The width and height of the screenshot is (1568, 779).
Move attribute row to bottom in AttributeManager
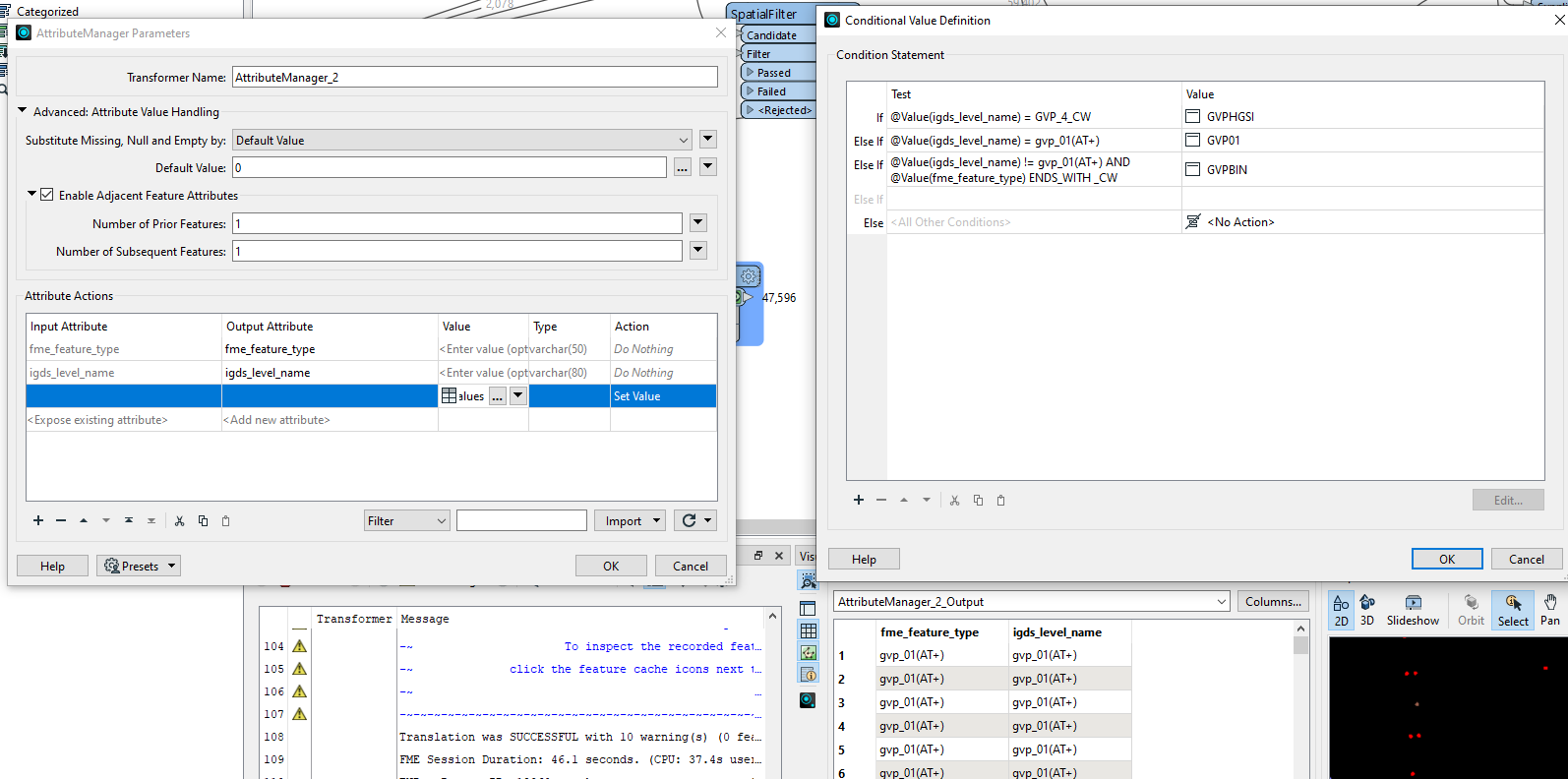151,521
